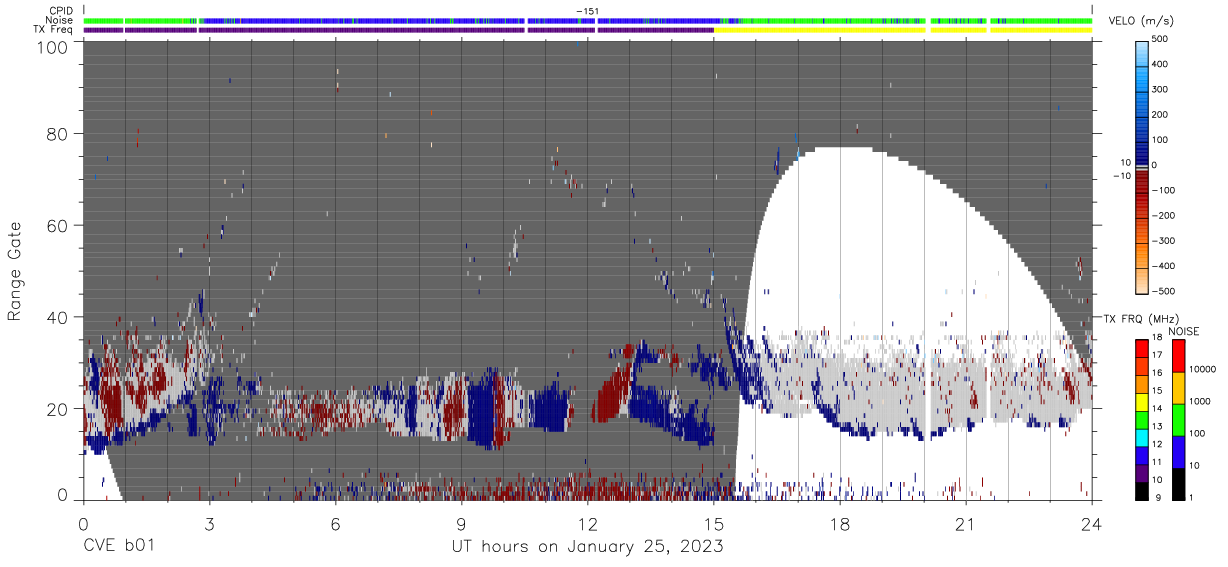
Task: Click the 6 tick on the UT hours axis
Action: coord(335,524)
